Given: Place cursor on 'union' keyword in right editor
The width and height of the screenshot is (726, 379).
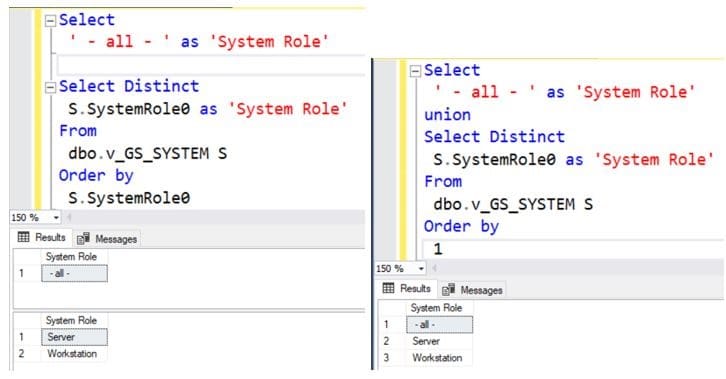Looking at the screenshot, I should pyautogui.click(x=447, y=115).
